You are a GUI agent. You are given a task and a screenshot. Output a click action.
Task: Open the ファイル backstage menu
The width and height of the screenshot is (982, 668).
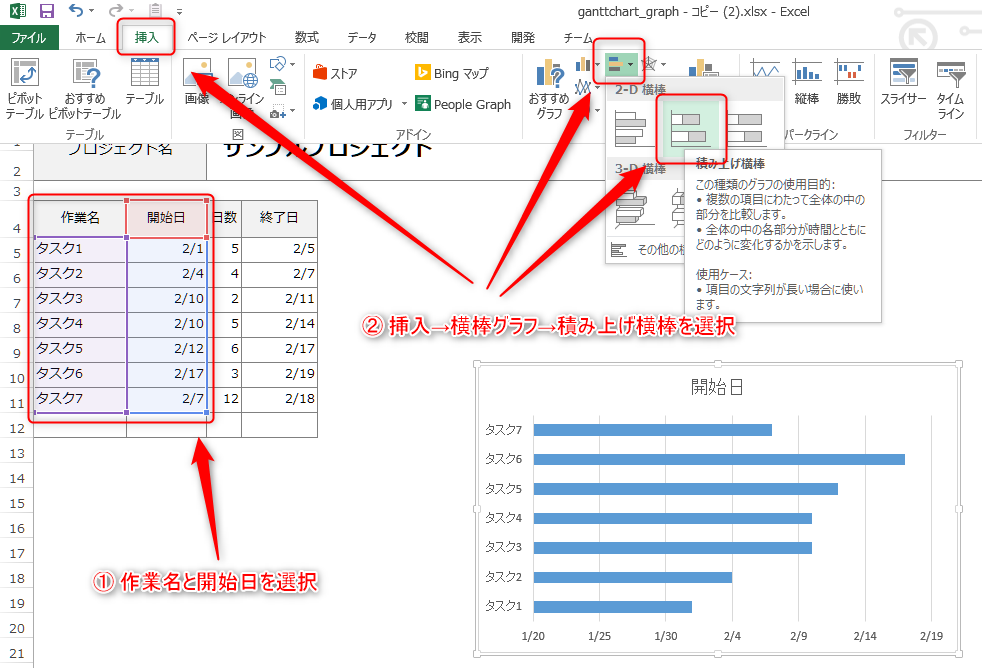(x=28, y=37)
